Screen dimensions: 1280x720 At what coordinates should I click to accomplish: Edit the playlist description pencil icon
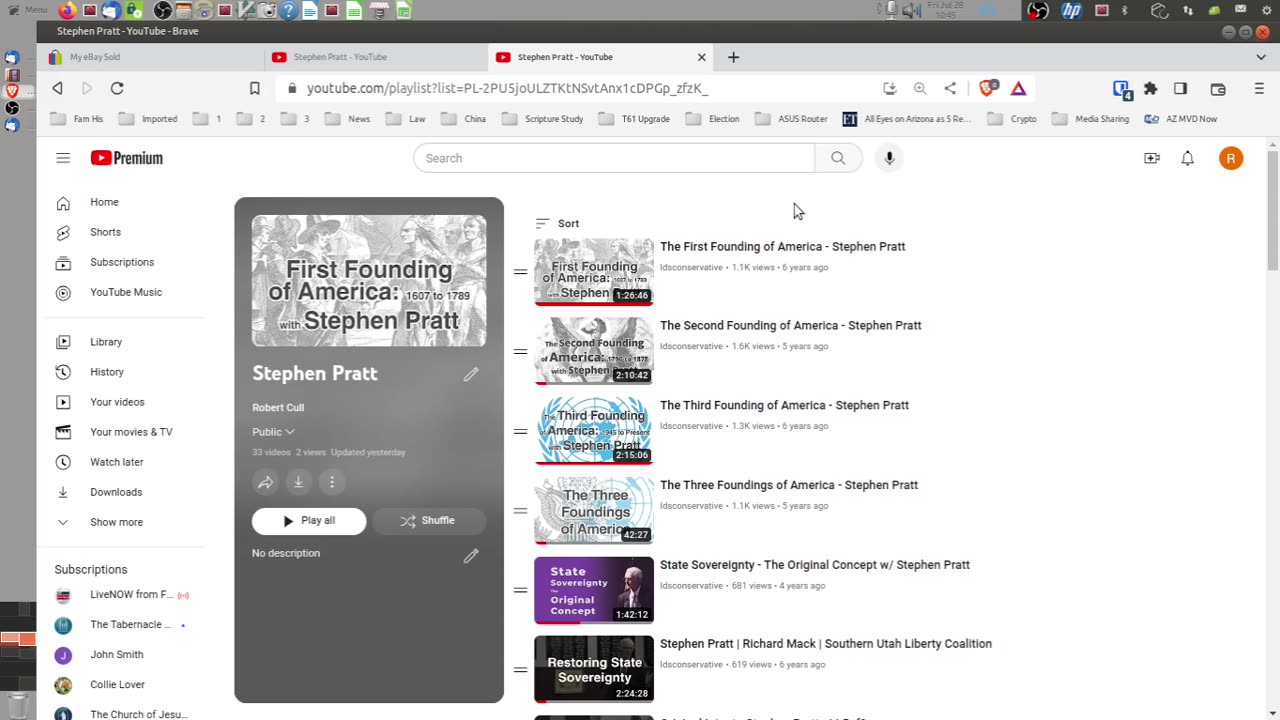[471, 555]
